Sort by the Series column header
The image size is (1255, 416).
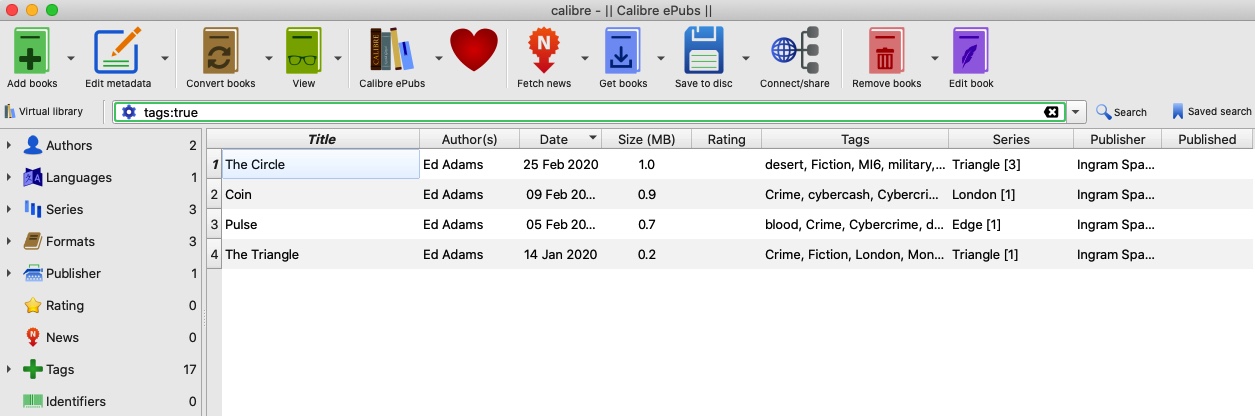[1011, 139]
